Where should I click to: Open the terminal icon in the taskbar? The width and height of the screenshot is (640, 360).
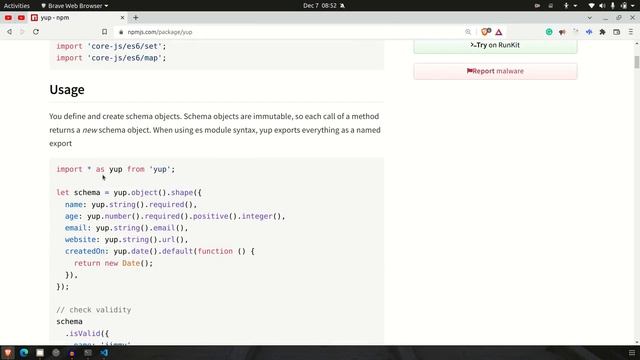88,353
